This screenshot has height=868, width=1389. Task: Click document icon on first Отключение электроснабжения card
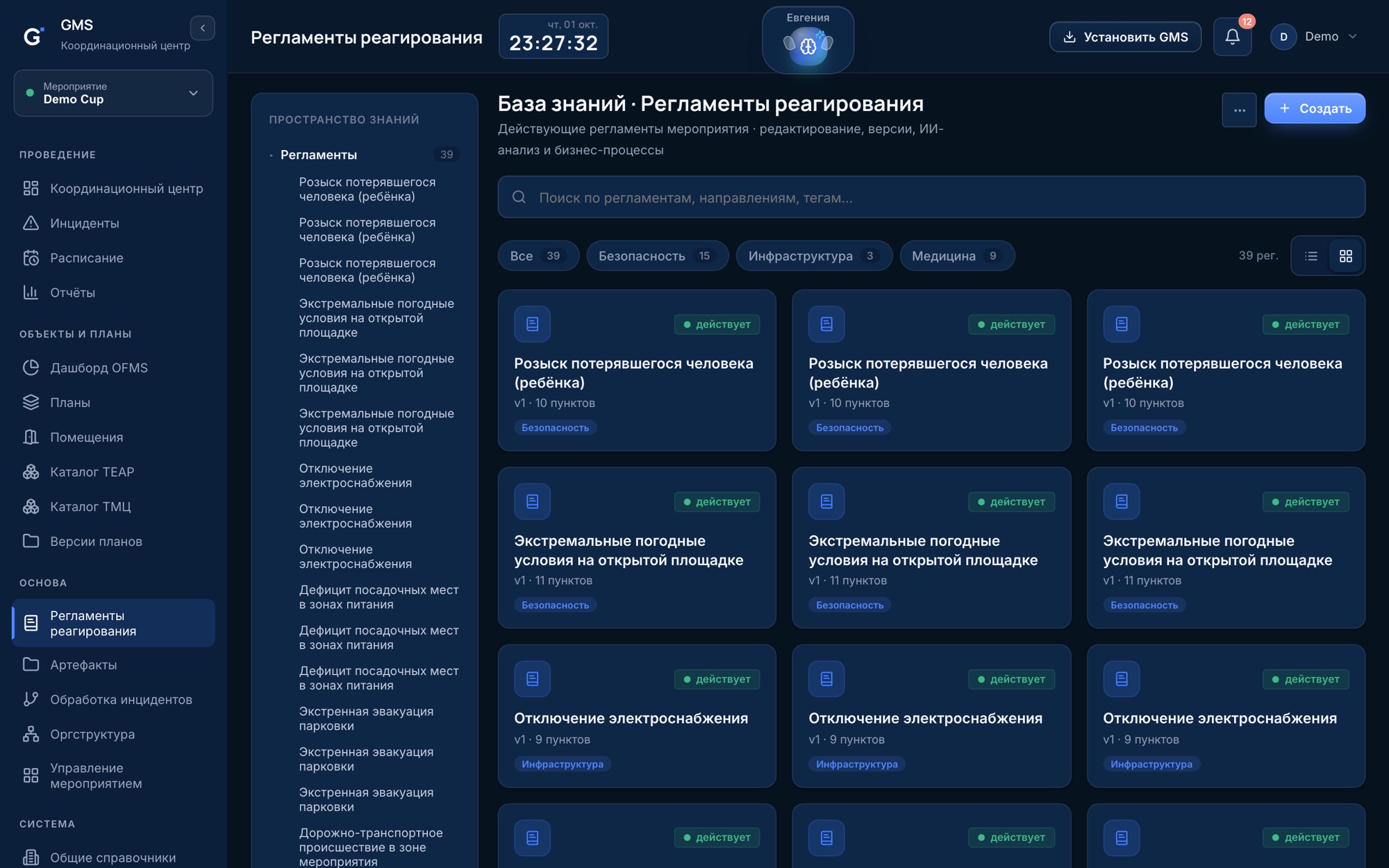click(532, 679)
